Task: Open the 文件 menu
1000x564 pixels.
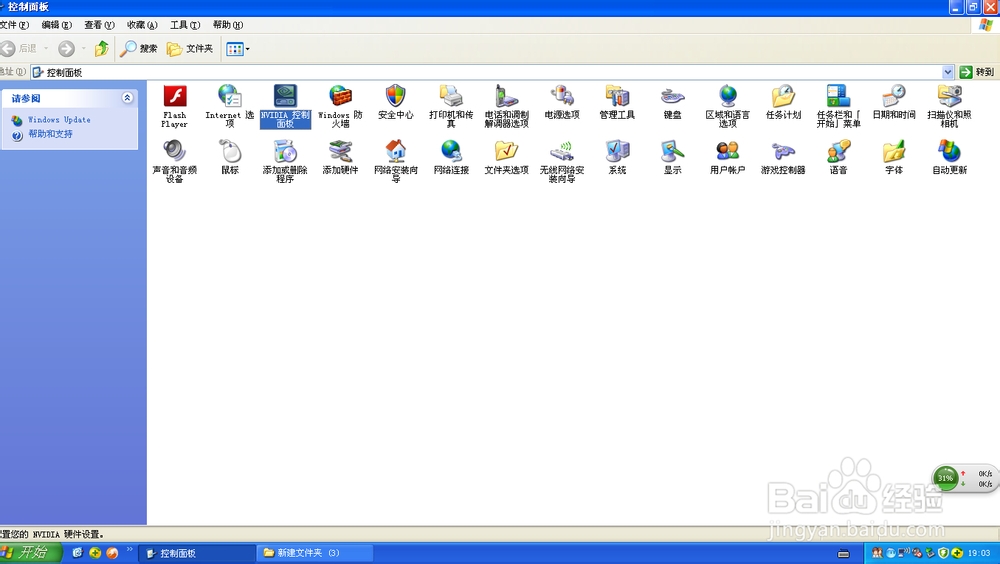Action: click(x=14, y=25)
